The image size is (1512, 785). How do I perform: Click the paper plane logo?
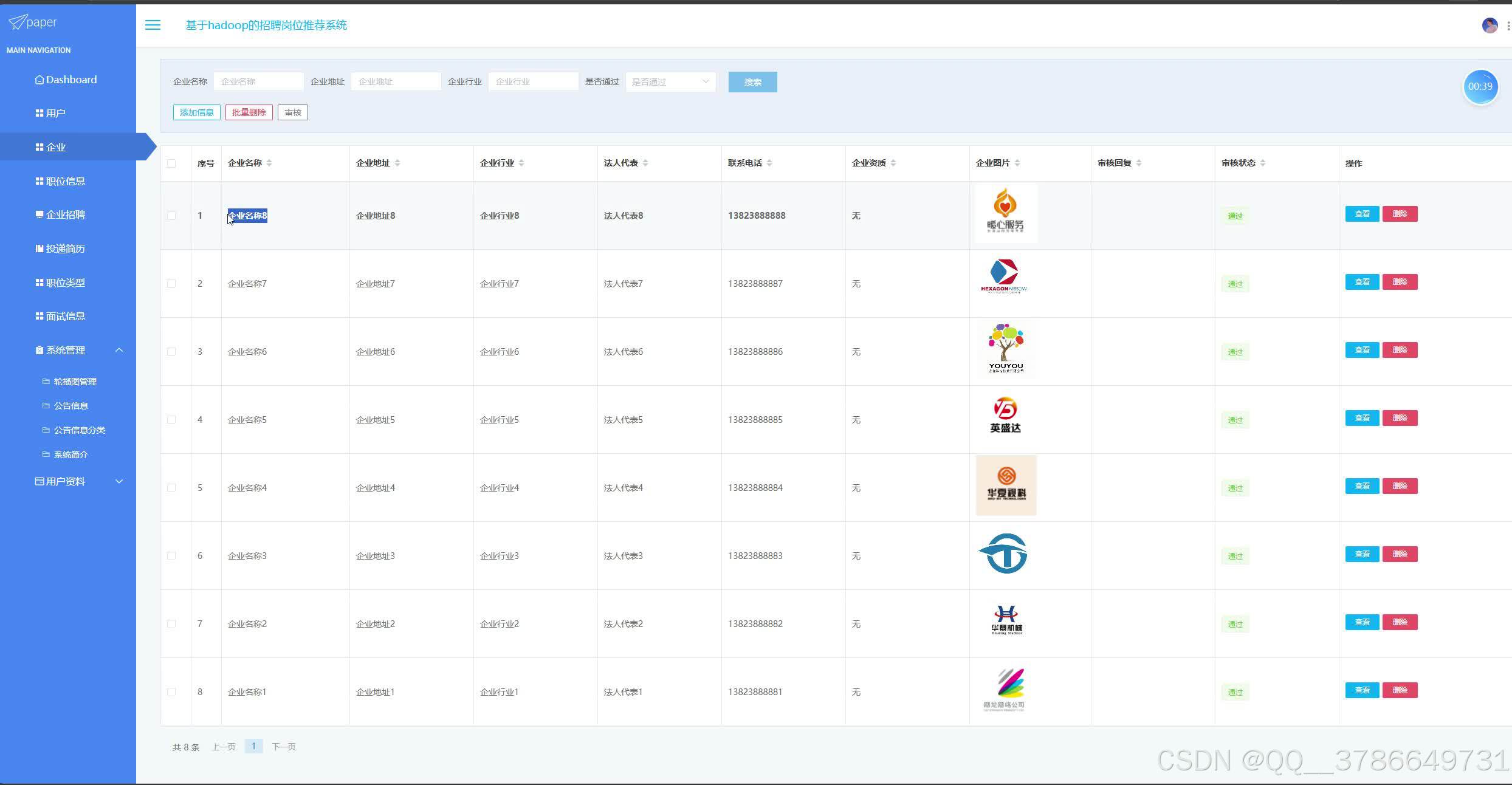(x=18, y=22)
